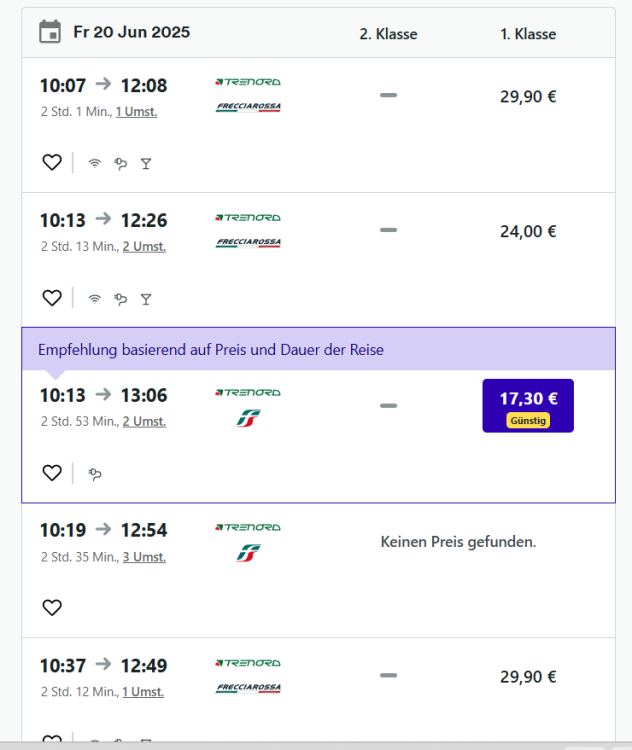Image resolution: width=632 pixels, height=750 pixels.
Task: Click glass icon on the 12:26 arrival trip
Action: point(146,298)
